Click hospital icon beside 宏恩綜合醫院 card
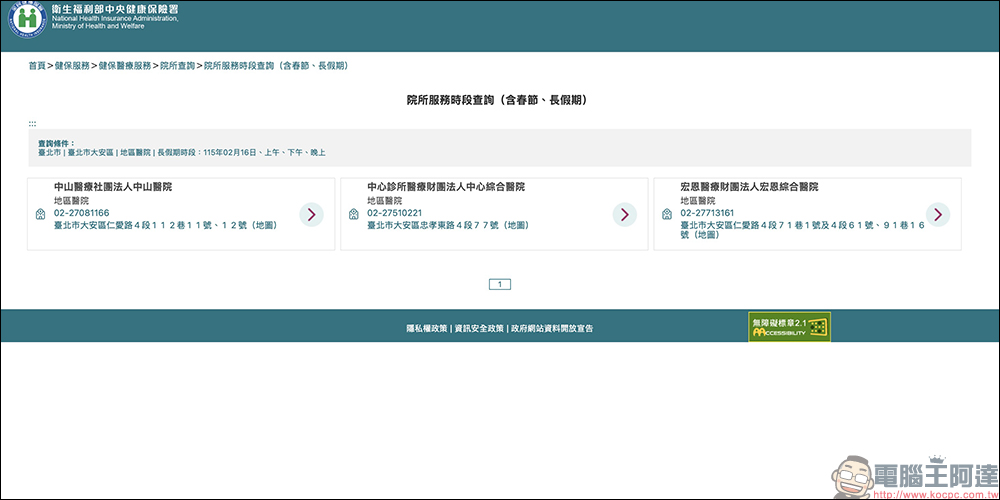This screenshot has height=500, width=1000. pos(666,214)
